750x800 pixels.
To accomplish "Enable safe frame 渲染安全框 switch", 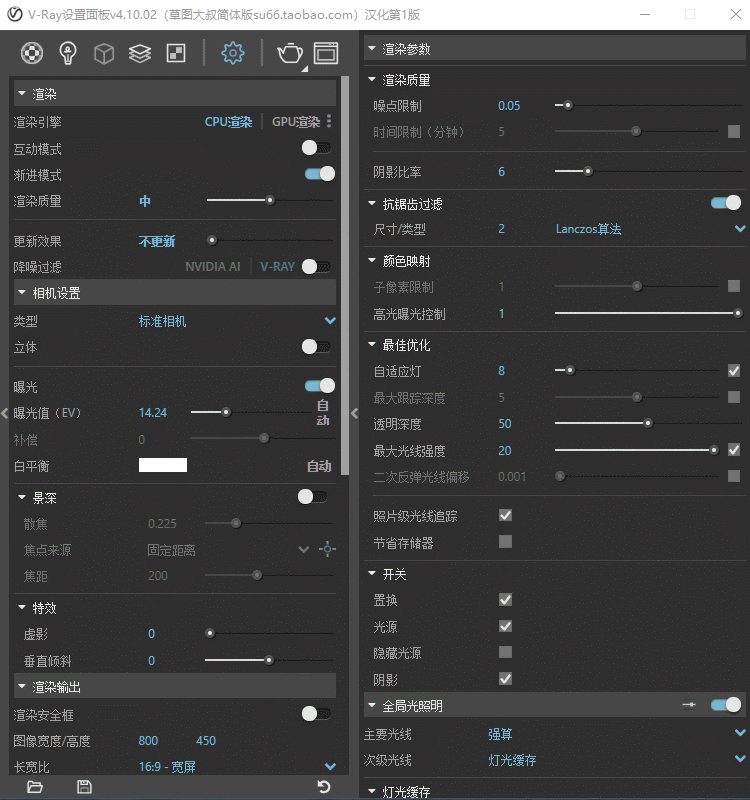I will [316, 714].
